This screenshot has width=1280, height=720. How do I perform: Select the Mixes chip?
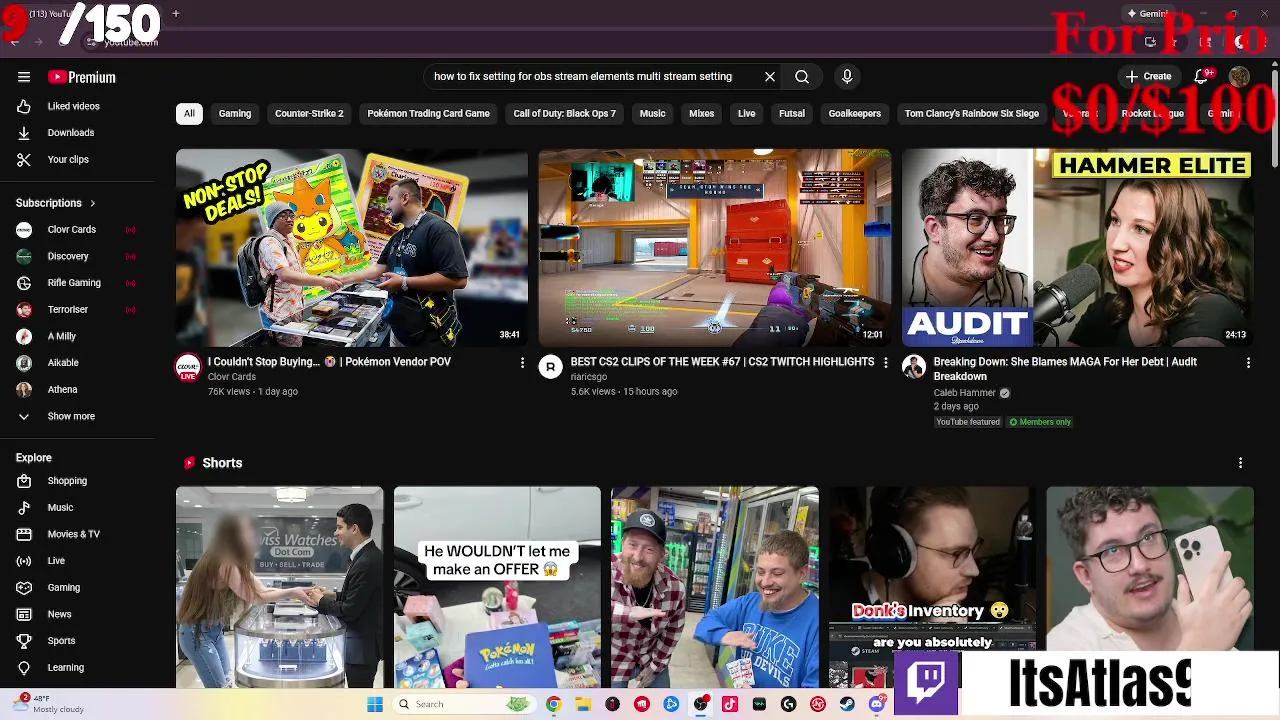701,113
